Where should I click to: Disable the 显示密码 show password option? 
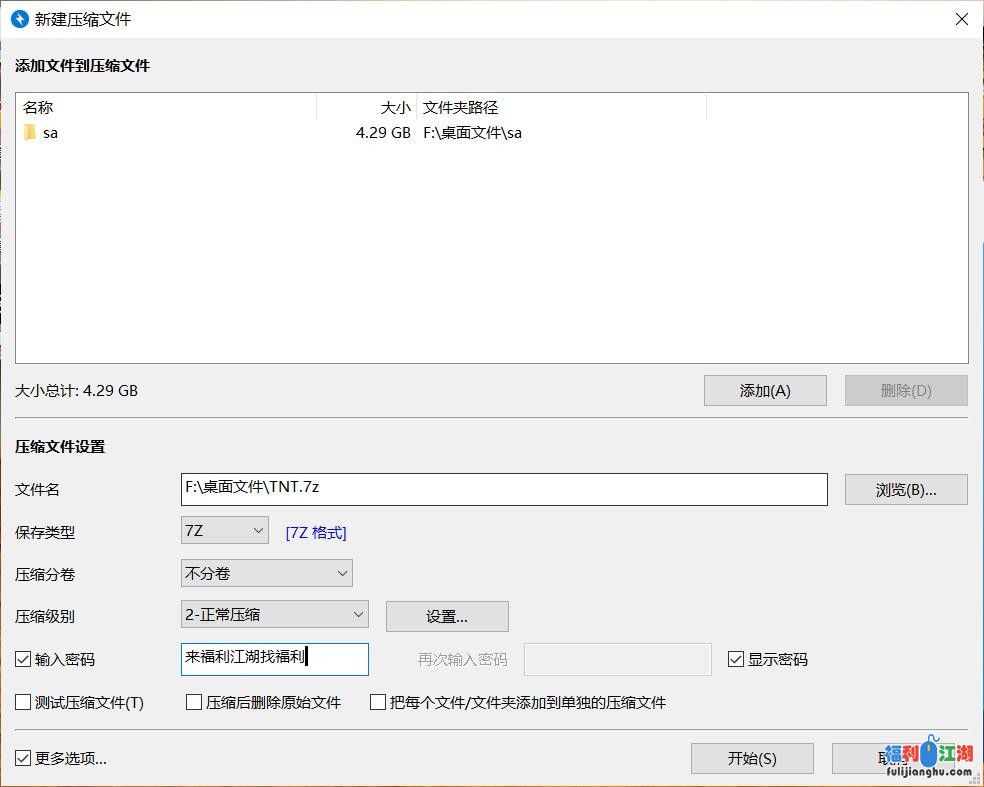[735, 658]
